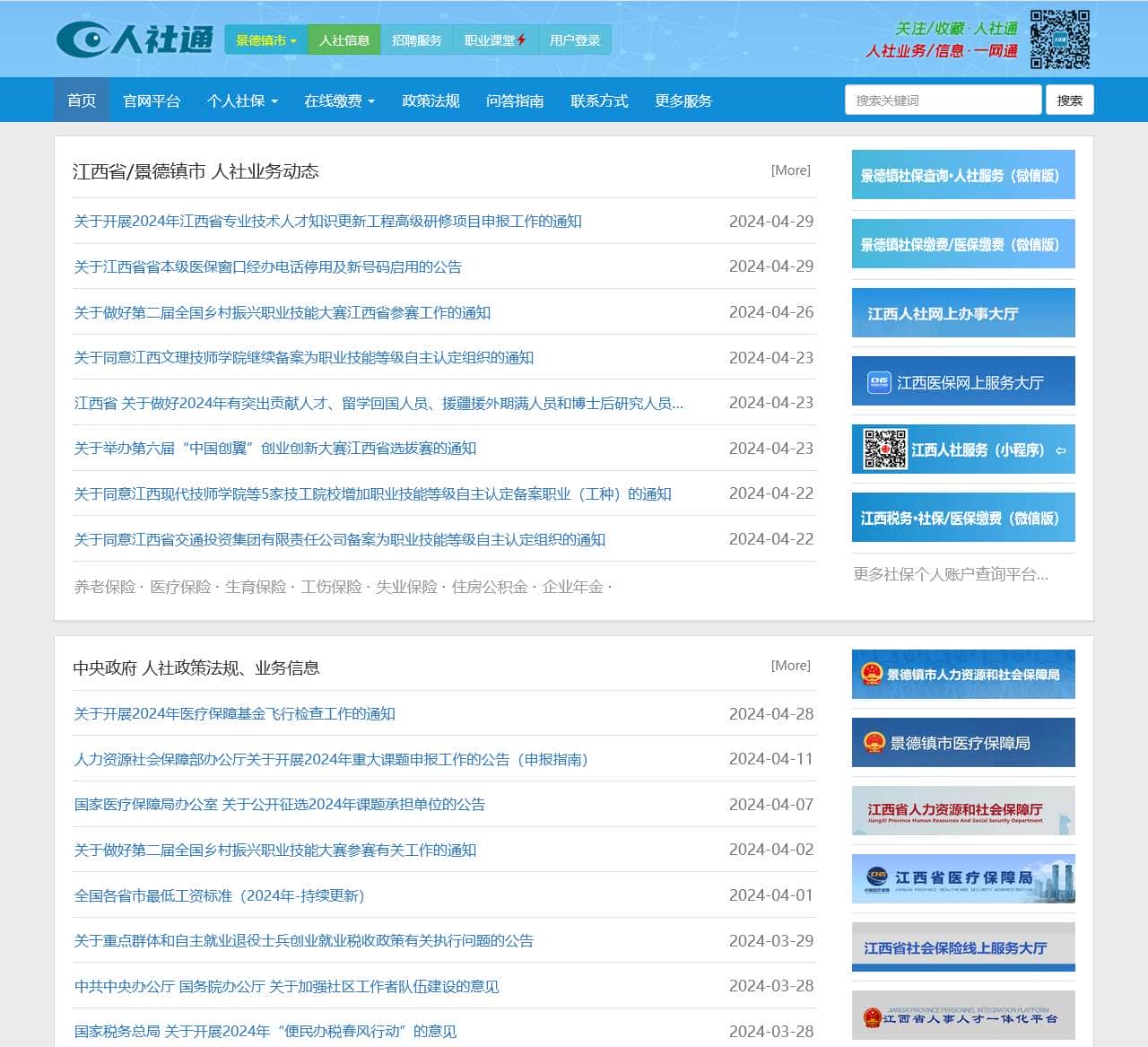Viewport: 1148px width, 1047px height.
Task: Switch to the 政策法规 menu item
Action: point(430,100)
